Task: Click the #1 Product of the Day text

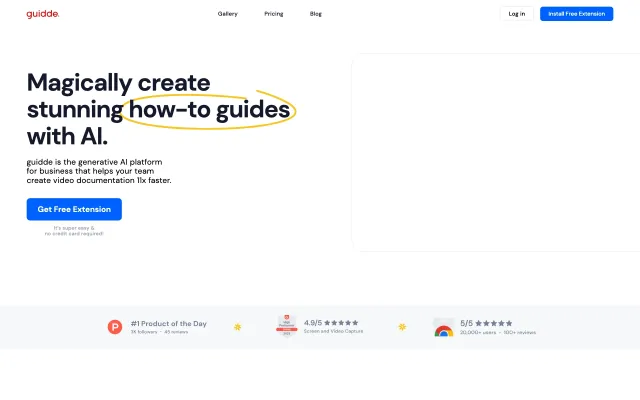Action: click(168, 323)
